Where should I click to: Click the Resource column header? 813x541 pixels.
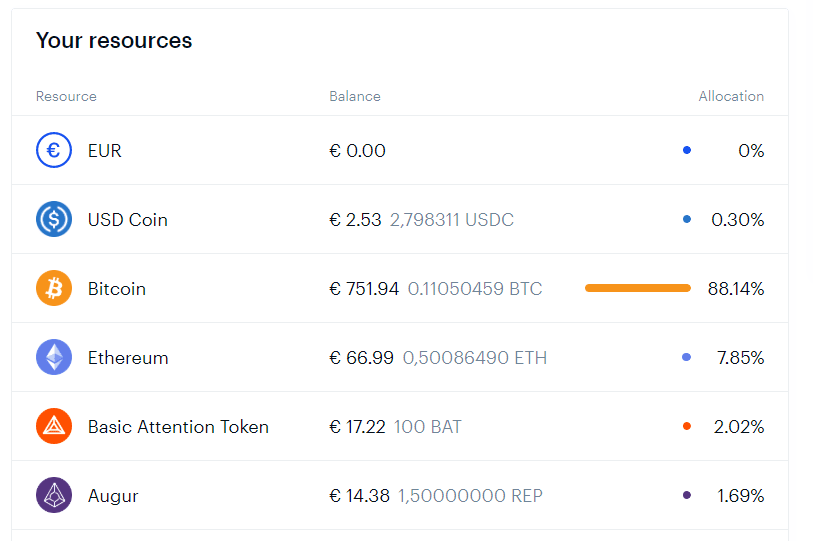[x=66, y=96]
